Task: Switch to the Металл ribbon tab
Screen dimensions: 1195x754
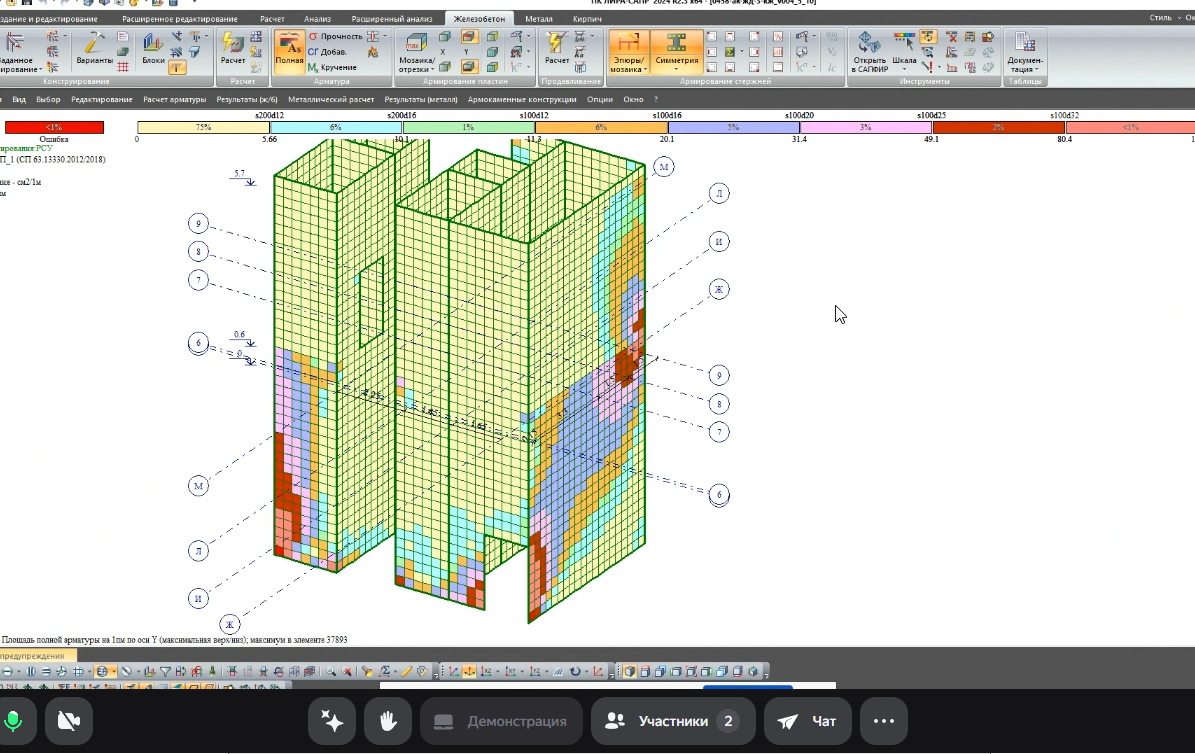Action: pos(538,19)
